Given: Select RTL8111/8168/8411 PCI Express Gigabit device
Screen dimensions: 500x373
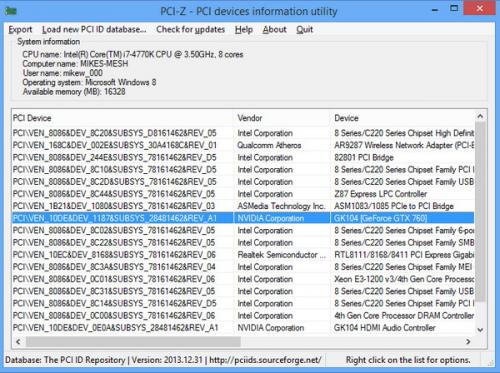Looking at the screenshot, I should (x=404, y=255).
